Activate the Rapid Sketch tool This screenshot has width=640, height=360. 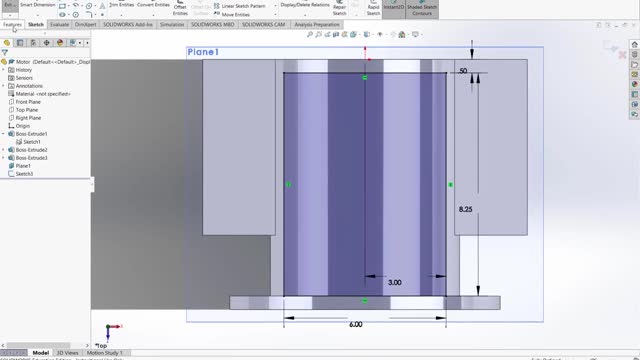373,8
